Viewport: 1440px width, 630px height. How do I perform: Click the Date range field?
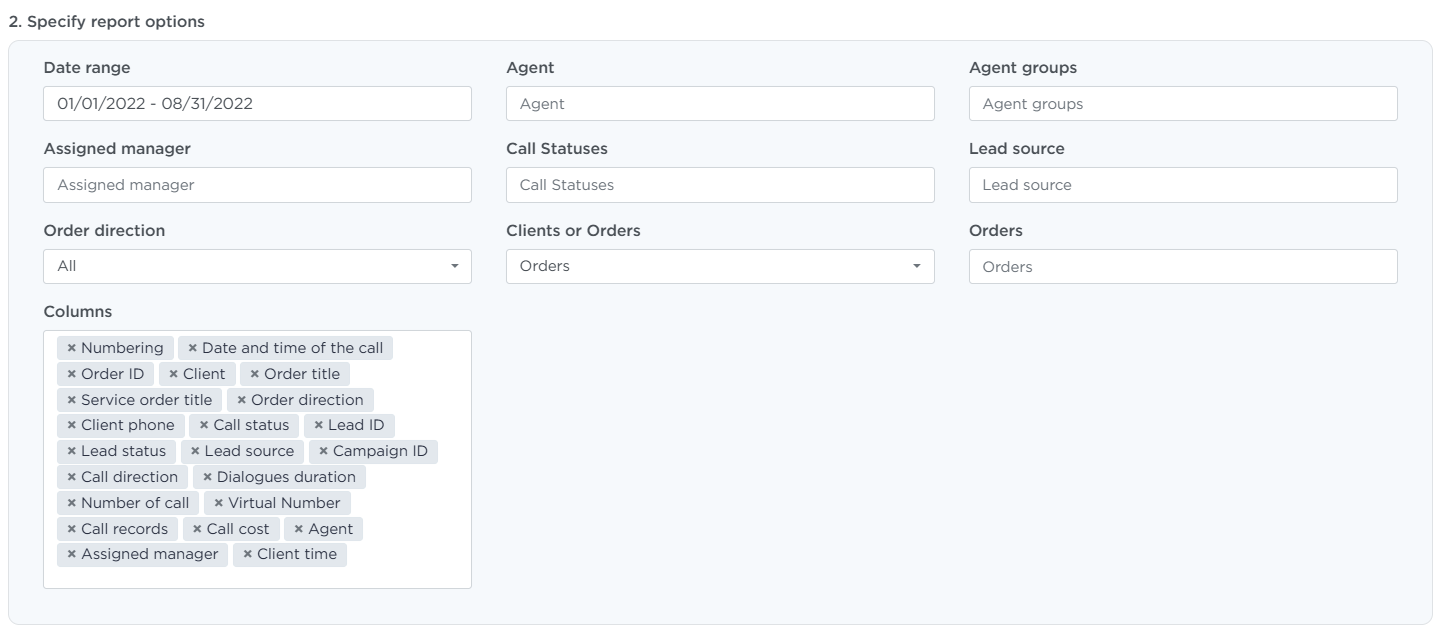257,103
